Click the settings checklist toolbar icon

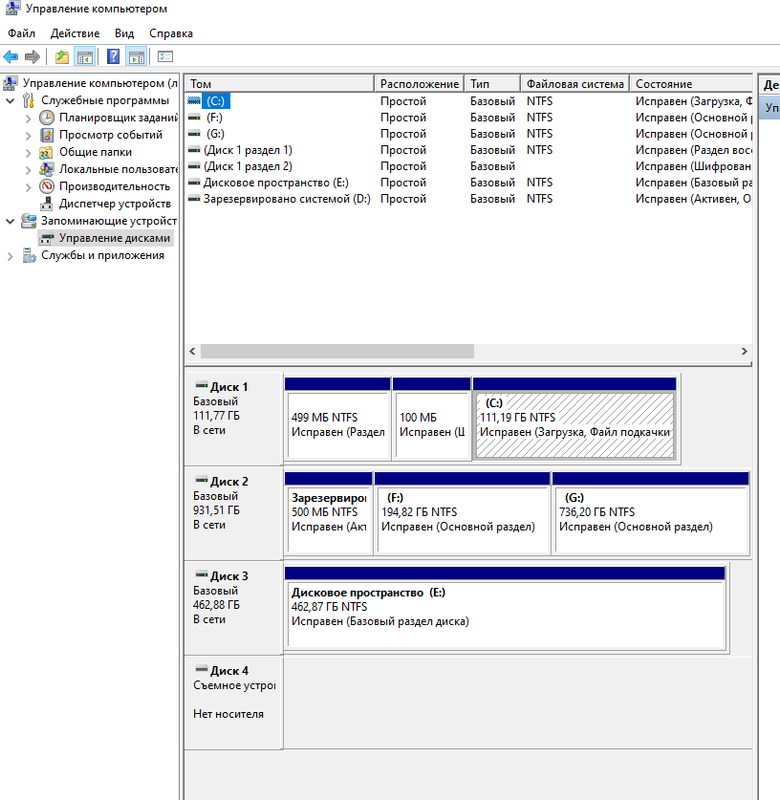(165, 57)
